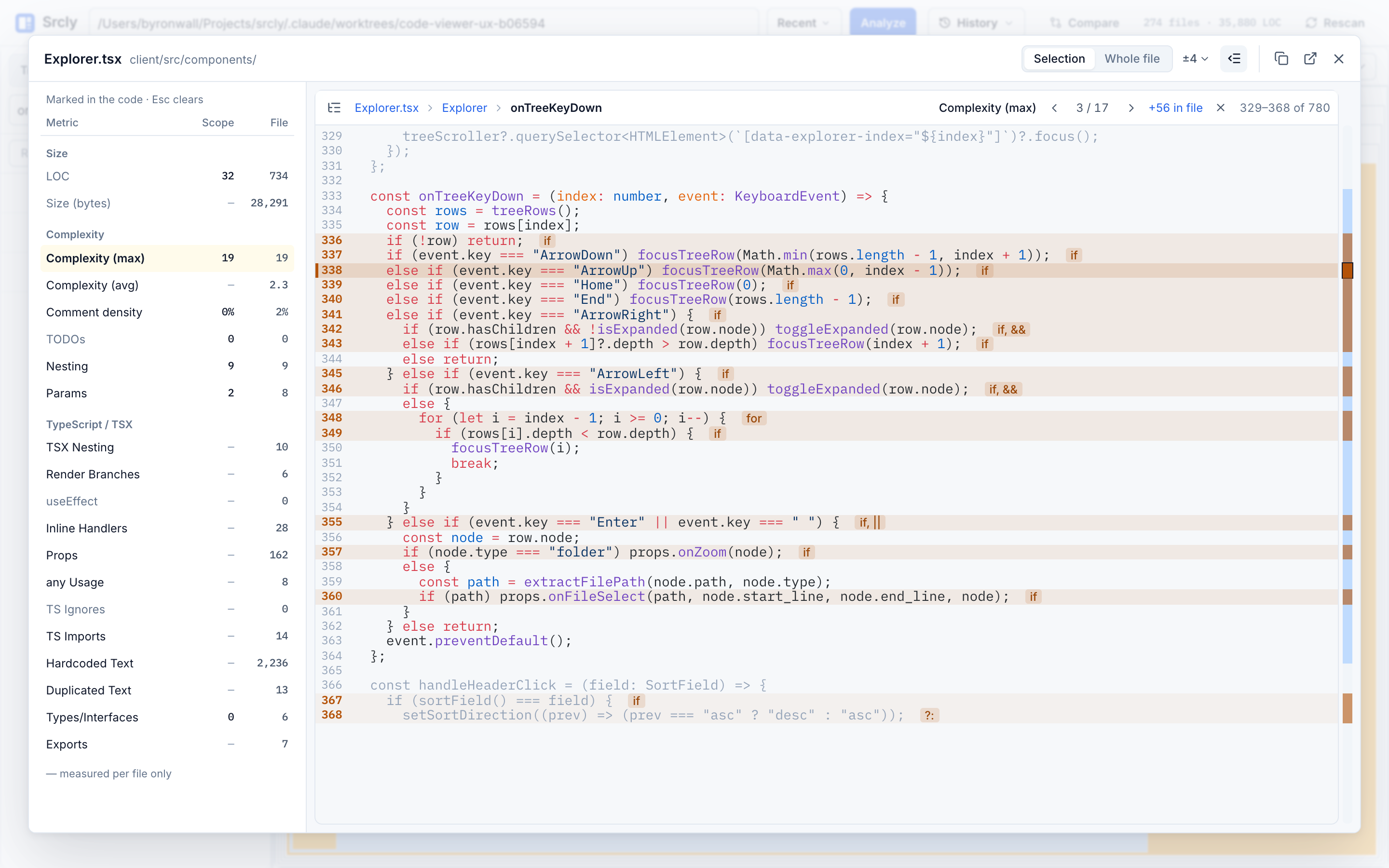Click the '?:' badge on line 368
Viewport: 1389px width, 868px height.
929,715
